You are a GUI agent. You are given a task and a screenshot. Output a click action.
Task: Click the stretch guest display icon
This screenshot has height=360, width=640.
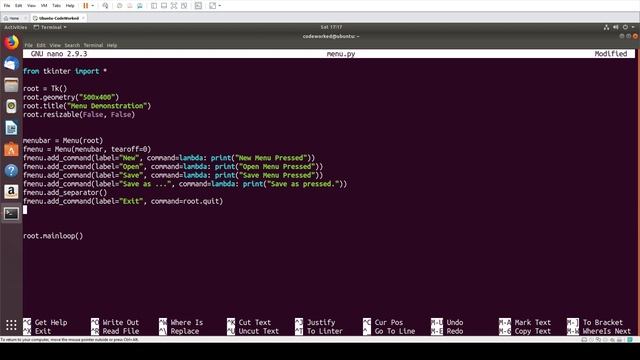click(212, 6)
